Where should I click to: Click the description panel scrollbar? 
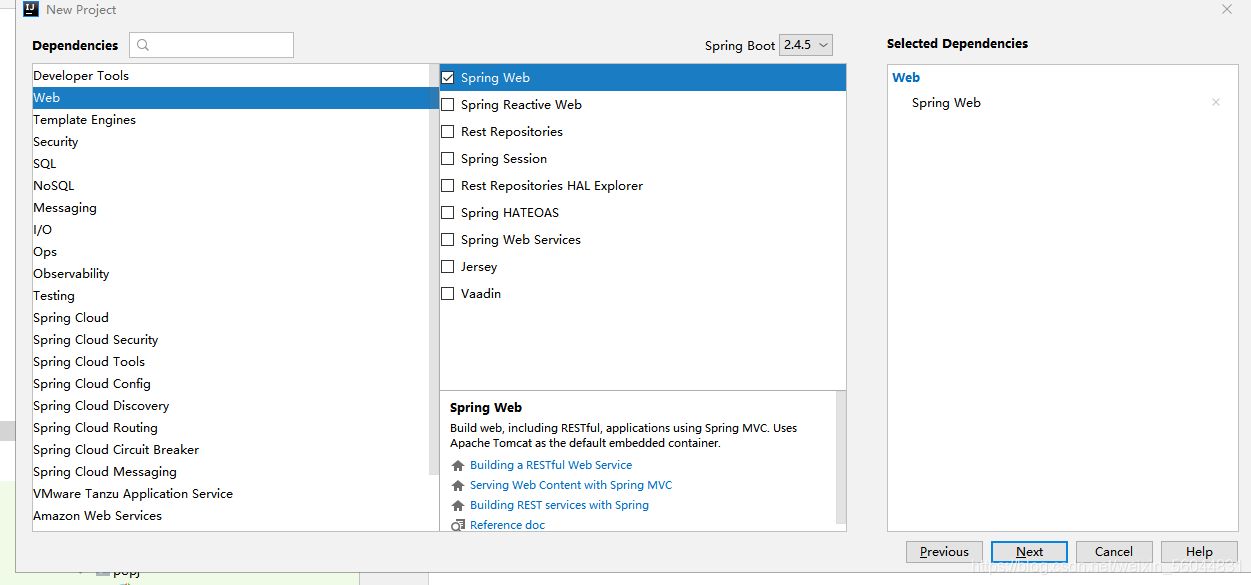pyautogui.click(x=841, y=455)
